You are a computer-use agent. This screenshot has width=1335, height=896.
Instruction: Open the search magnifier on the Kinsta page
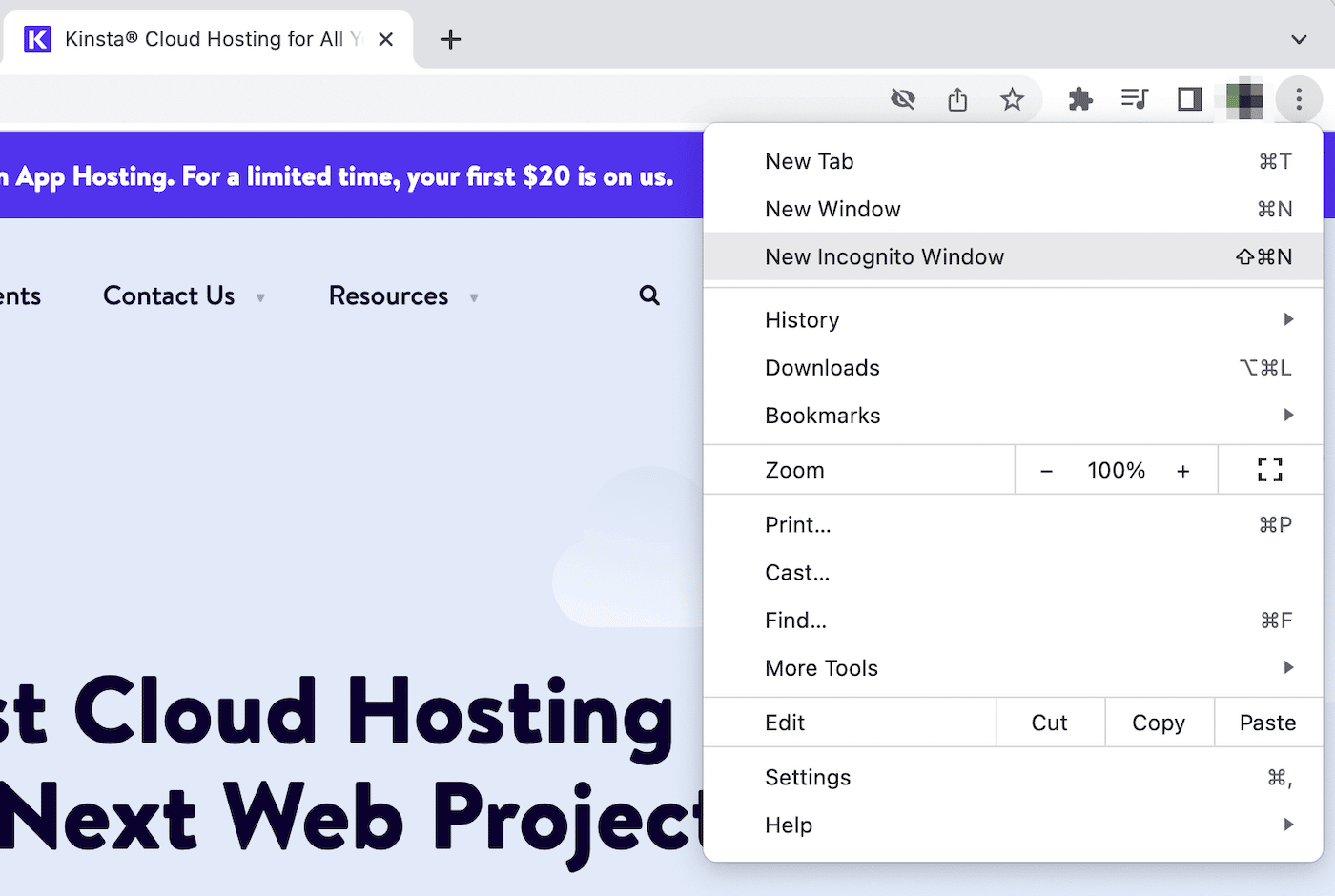pyautogui.click(x=648, y=295)
